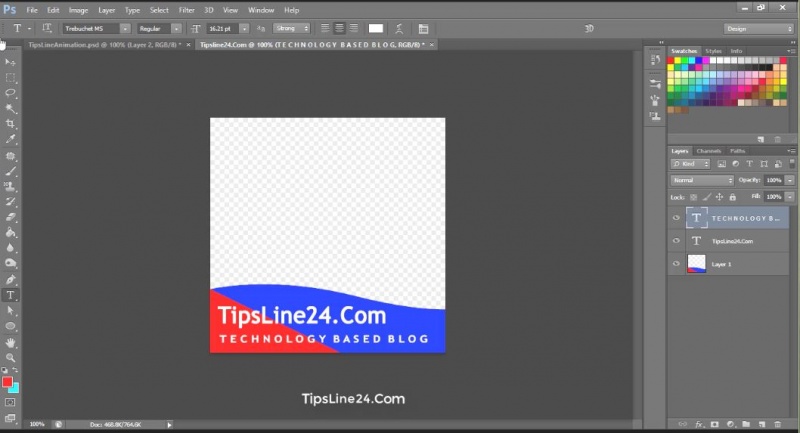This screenshot has width=800, height=433.
Task: Switch to the Channels tab
Action: pos(709,151)
